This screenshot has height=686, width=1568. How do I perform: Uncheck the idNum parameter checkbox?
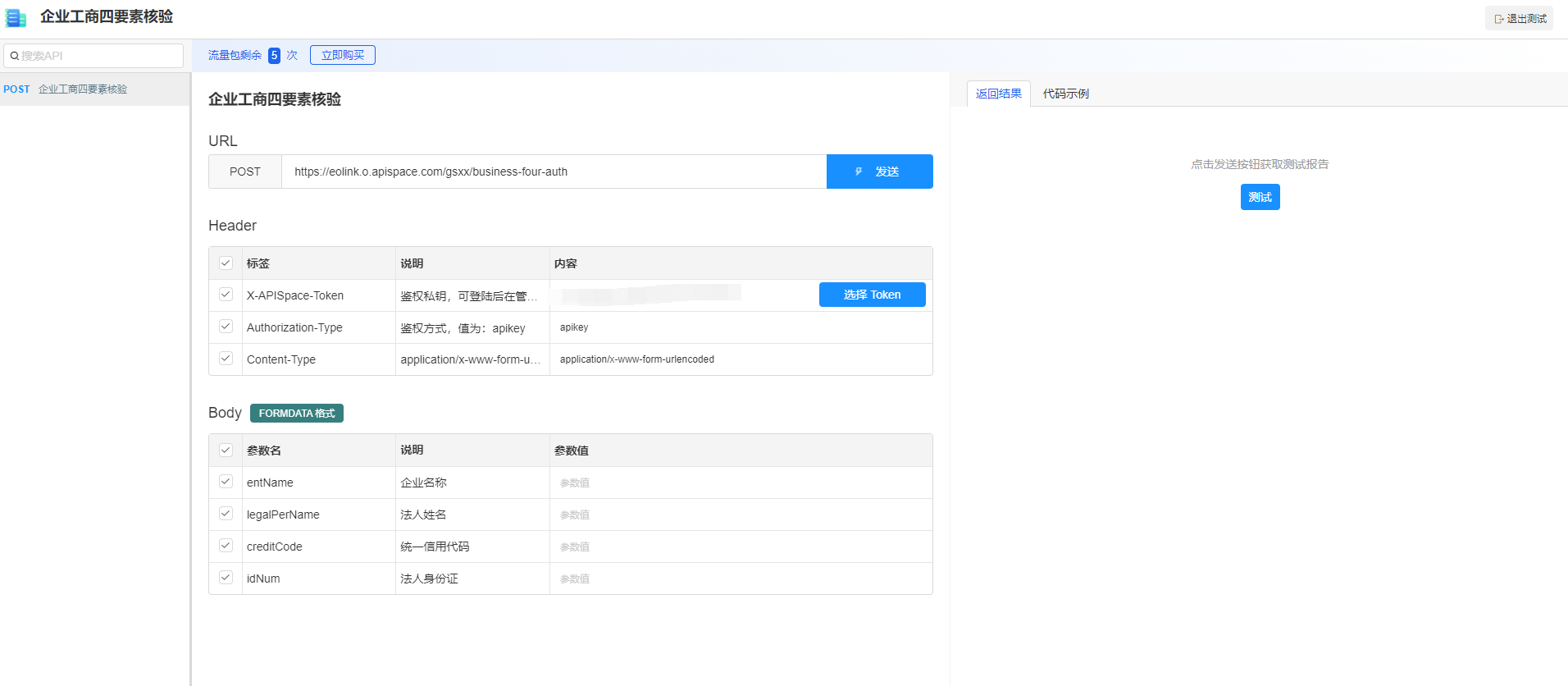point(226,578)
